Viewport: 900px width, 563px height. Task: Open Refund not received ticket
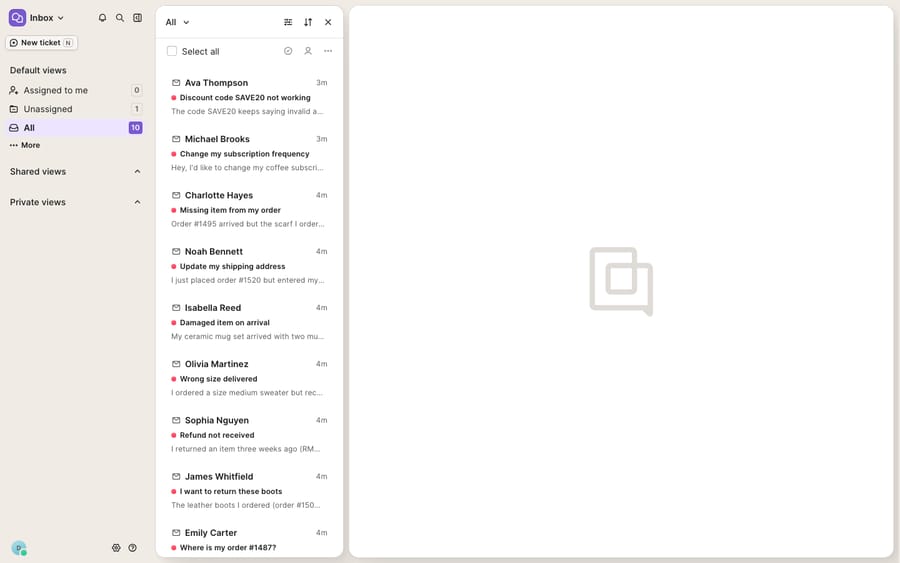(x=249, y=434)
